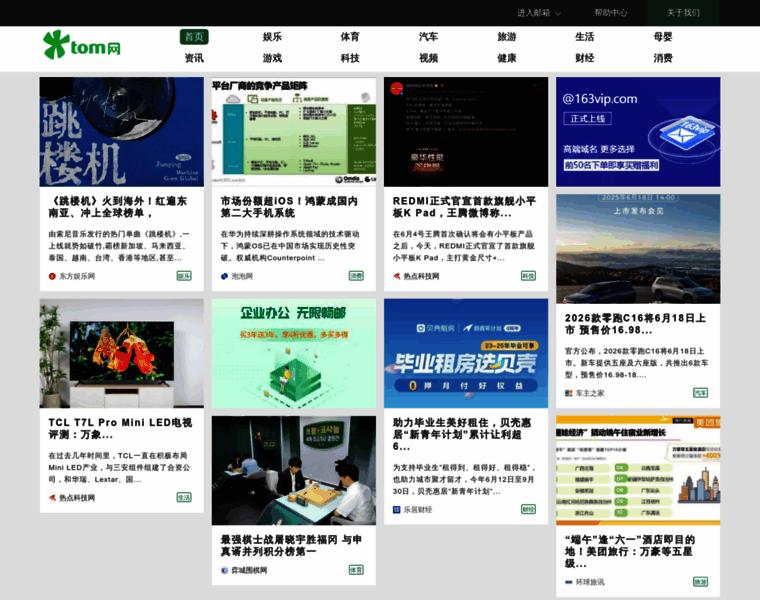
Task: Click the 汽车 tag on 零跑C16 article
Action: click(700, 393)
